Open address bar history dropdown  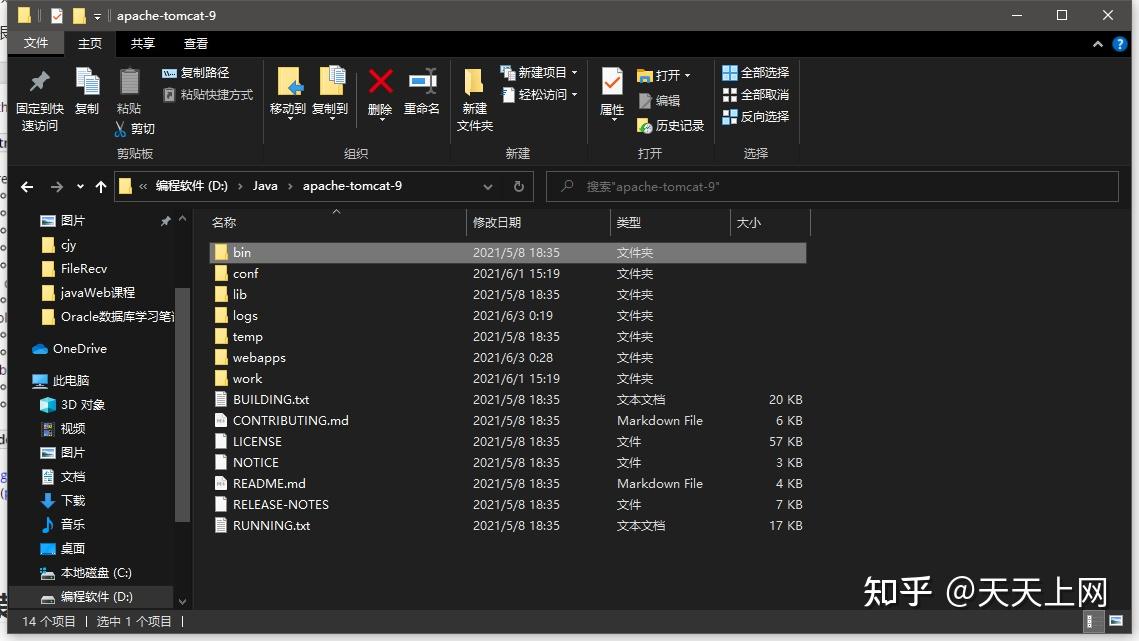488,187
